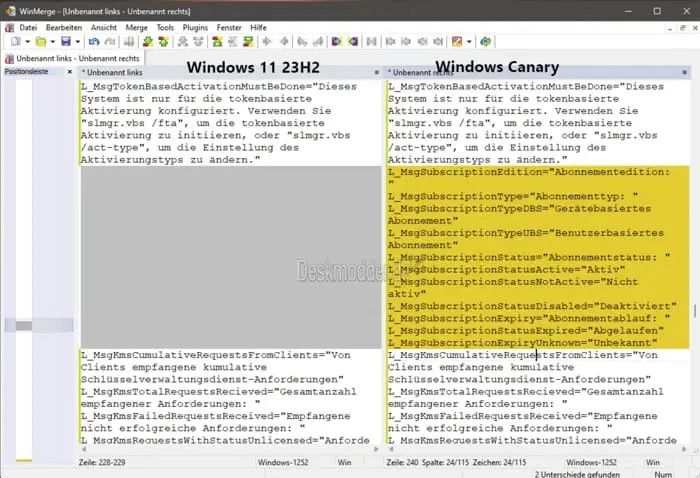This screenshot has width=700, height=478.
Task: Click the Previous Conflict toolbar icon
Action: [198, 42]
